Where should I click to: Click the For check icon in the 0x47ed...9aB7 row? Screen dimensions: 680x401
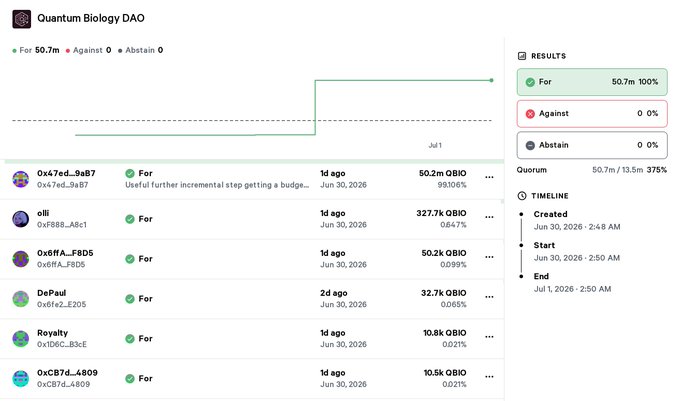[130, 173]
